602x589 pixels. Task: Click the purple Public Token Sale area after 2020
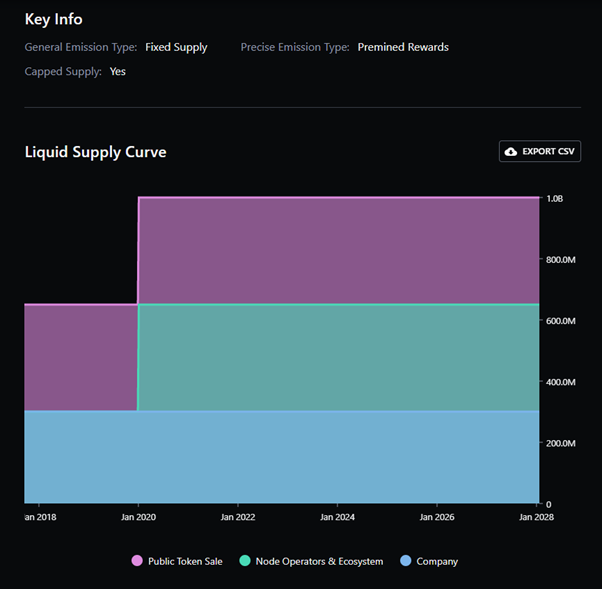pyautogui.click(x=338, y=251)
